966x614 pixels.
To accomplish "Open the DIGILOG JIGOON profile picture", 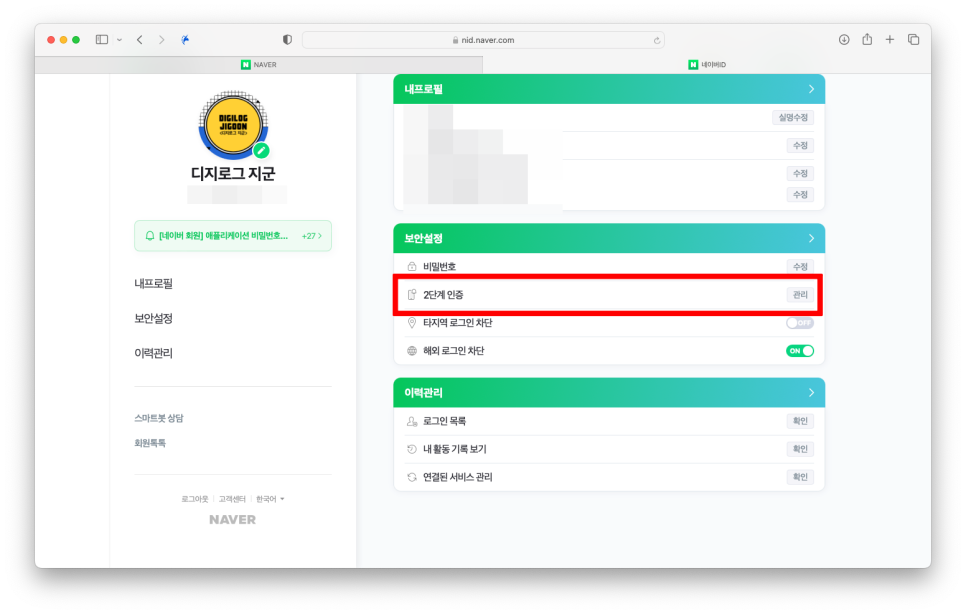I will [x=233, y=125].
